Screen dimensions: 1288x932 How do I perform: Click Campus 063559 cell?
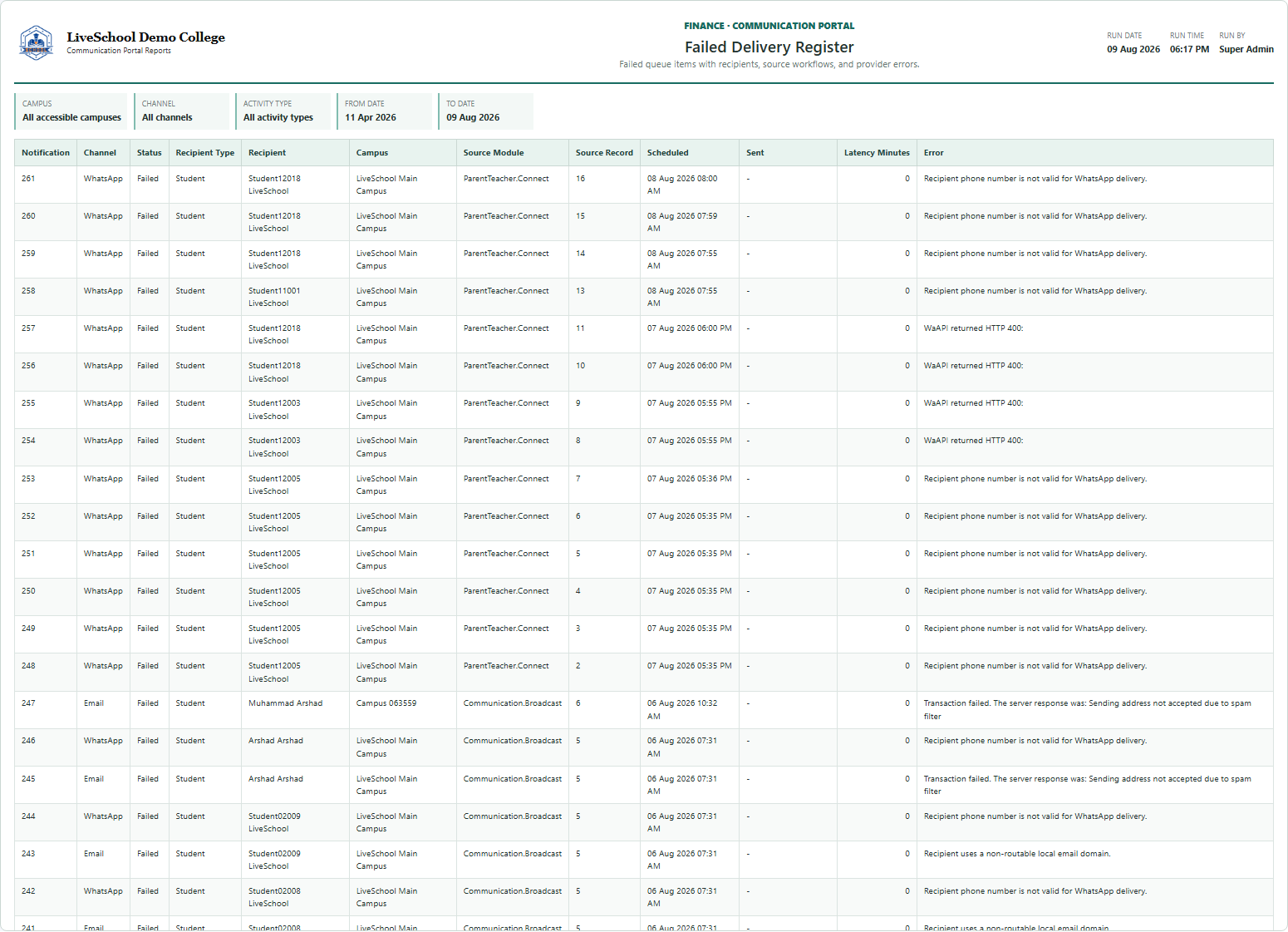click(386, 703)
